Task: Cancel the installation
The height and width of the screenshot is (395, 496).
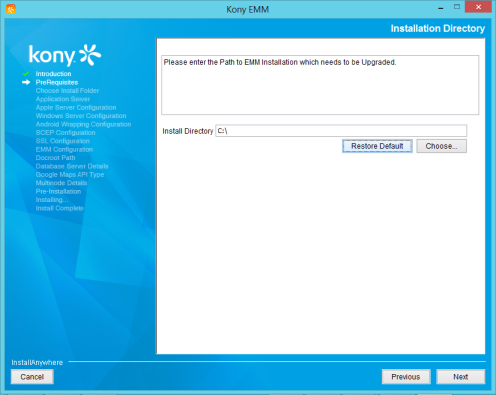Action: click(x=32, y=377)
